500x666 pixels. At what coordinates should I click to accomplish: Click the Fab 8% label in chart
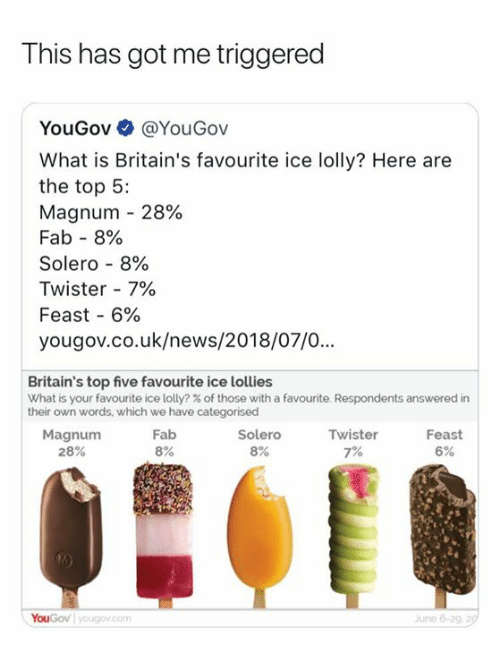pos(164,443)
